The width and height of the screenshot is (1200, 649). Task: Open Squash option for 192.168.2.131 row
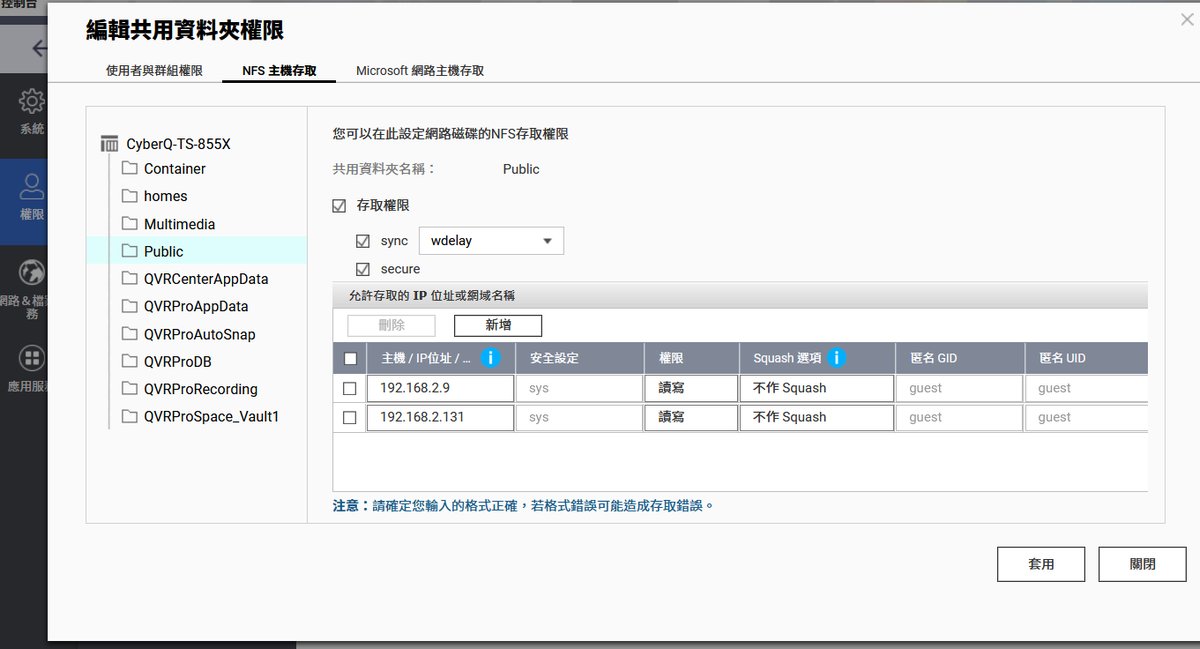point(817,417)
